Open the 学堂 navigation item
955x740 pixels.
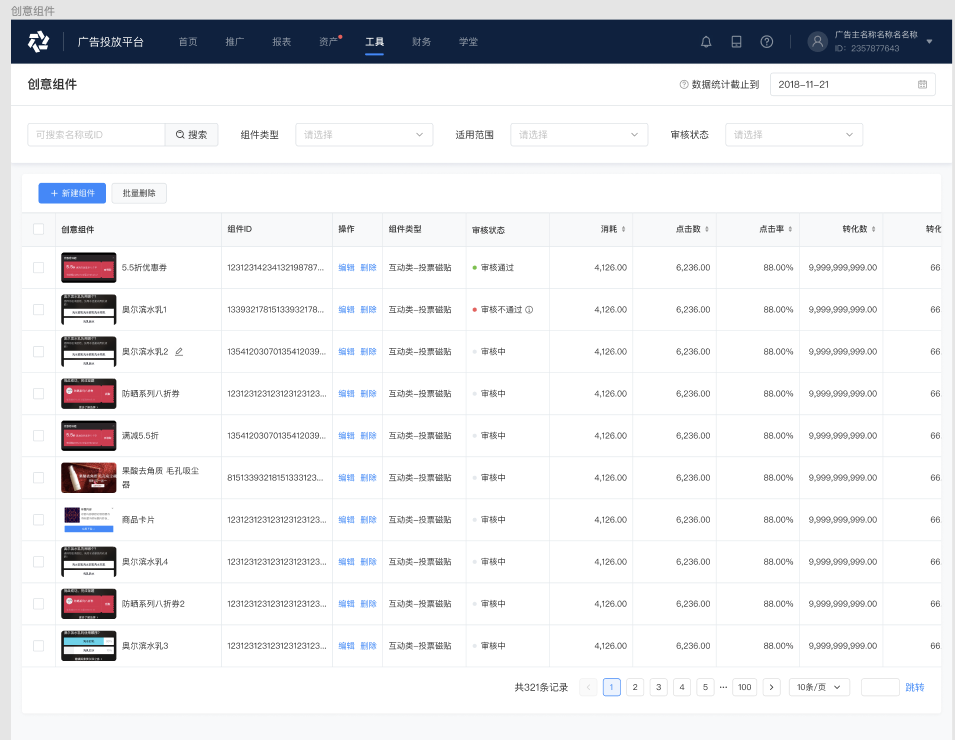pos(468,41)
